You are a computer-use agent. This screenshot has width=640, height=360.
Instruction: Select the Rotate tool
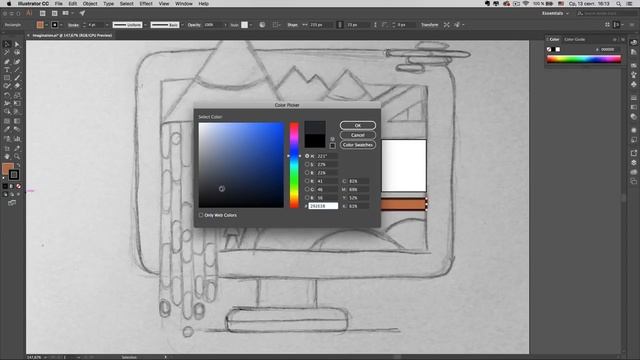7,95
